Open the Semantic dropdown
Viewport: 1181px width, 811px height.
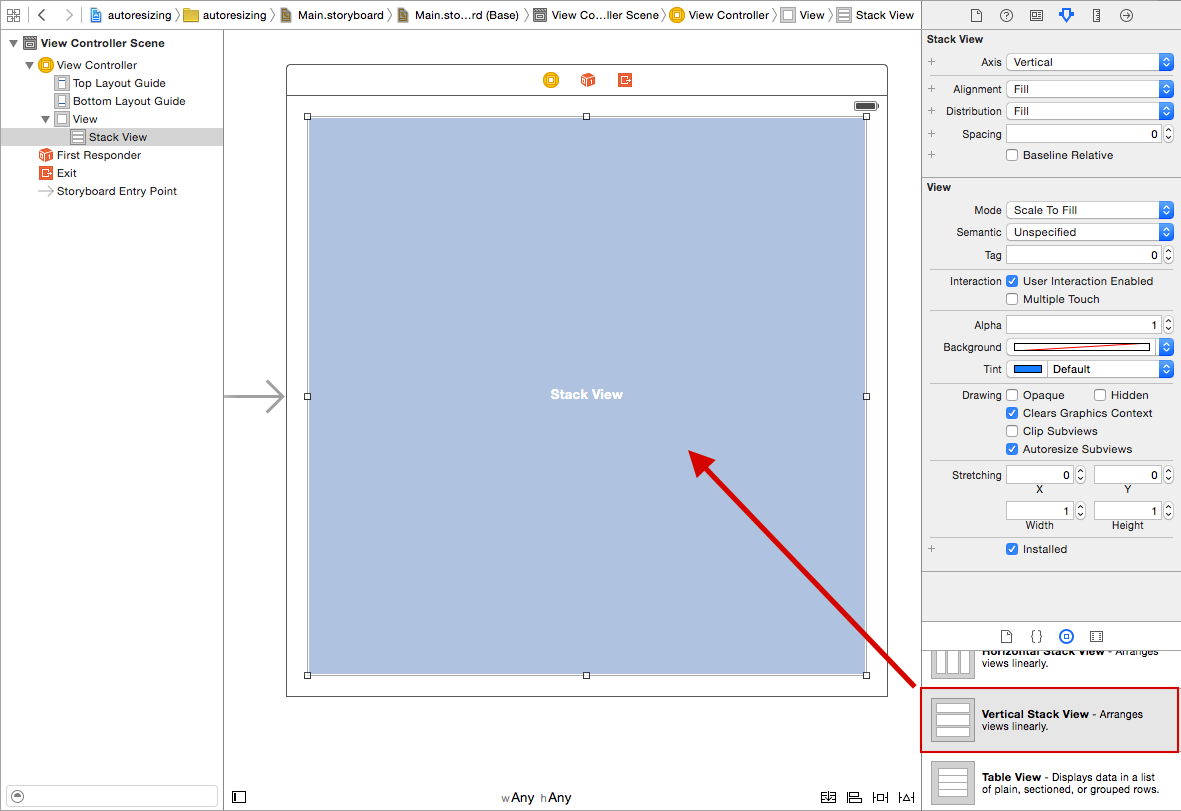pyautogui.click(x=1090, y=232)
